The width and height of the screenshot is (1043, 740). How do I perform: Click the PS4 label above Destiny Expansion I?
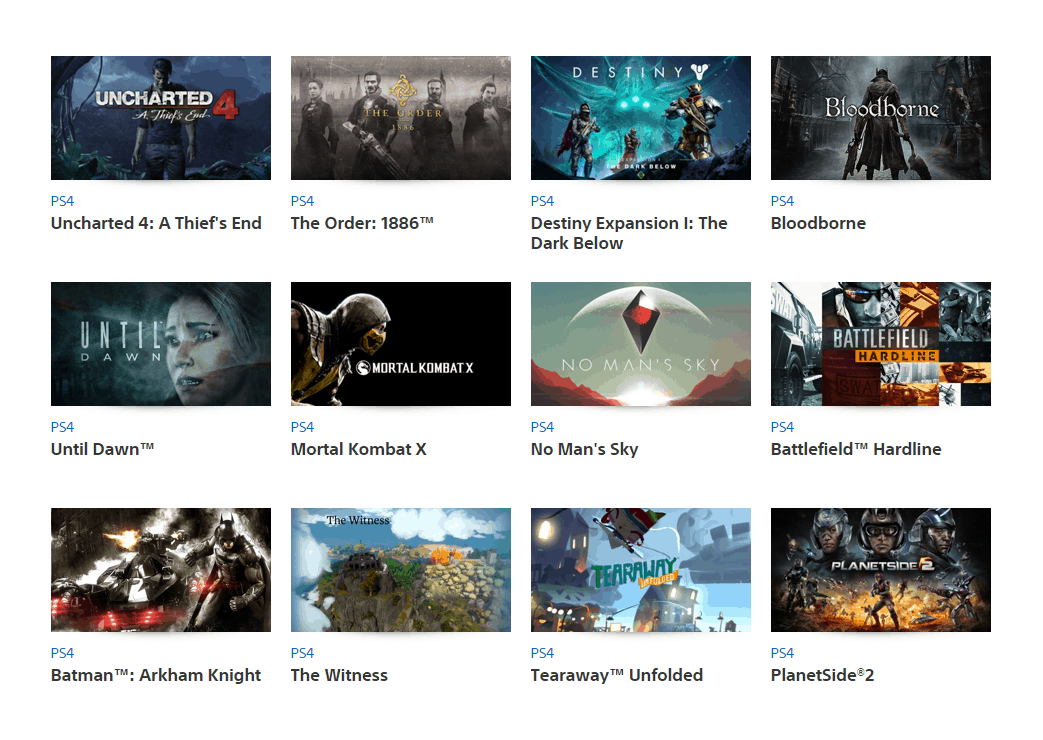tap(543, 201)
